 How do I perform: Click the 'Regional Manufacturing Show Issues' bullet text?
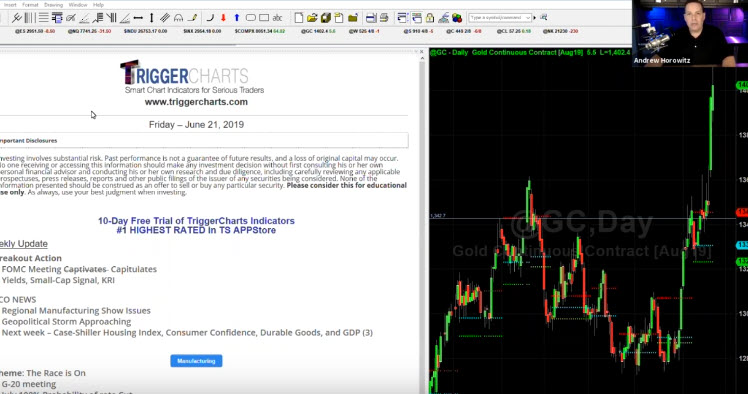point(76,311)
